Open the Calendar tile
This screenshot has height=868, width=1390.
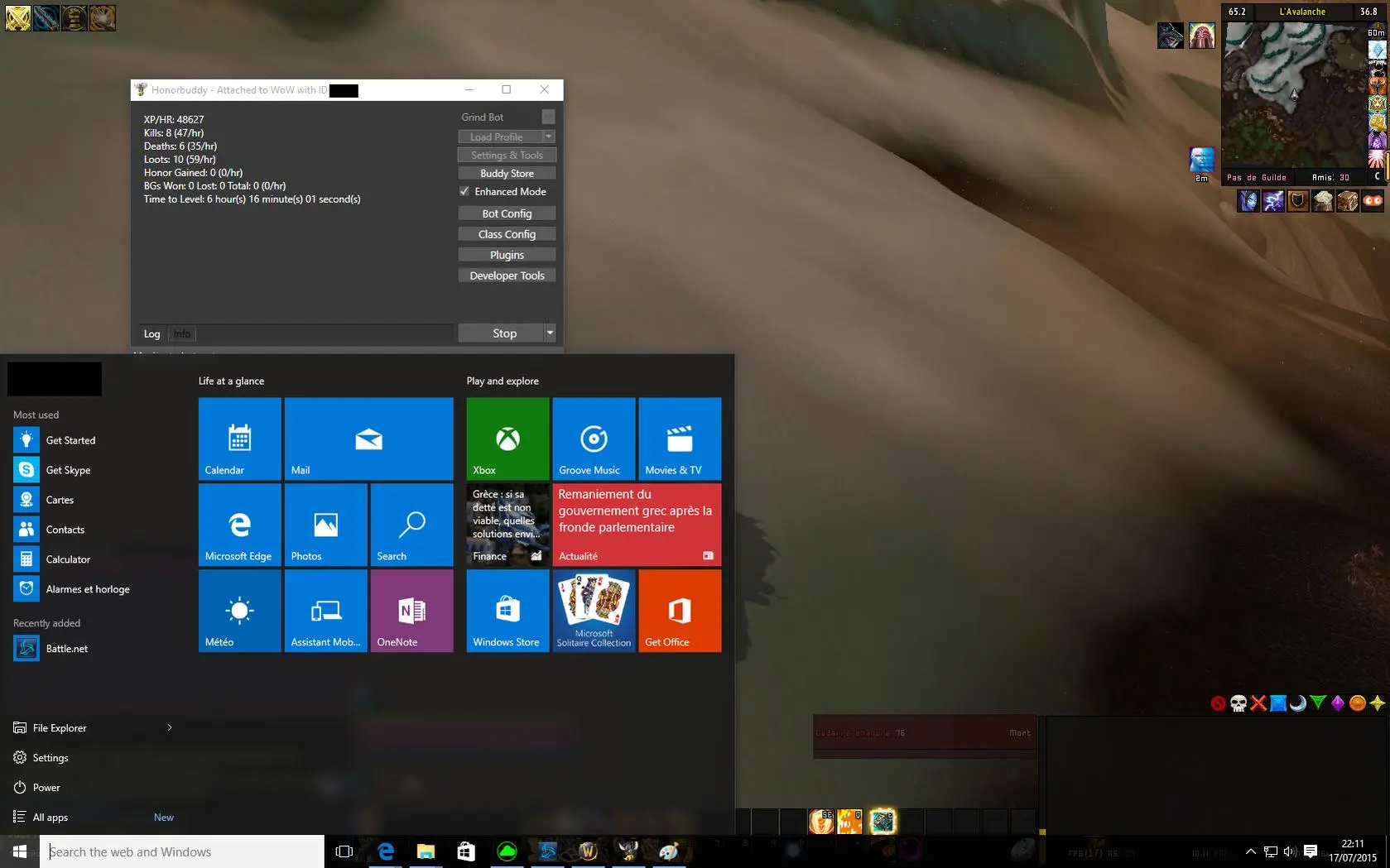coord(239,439)
